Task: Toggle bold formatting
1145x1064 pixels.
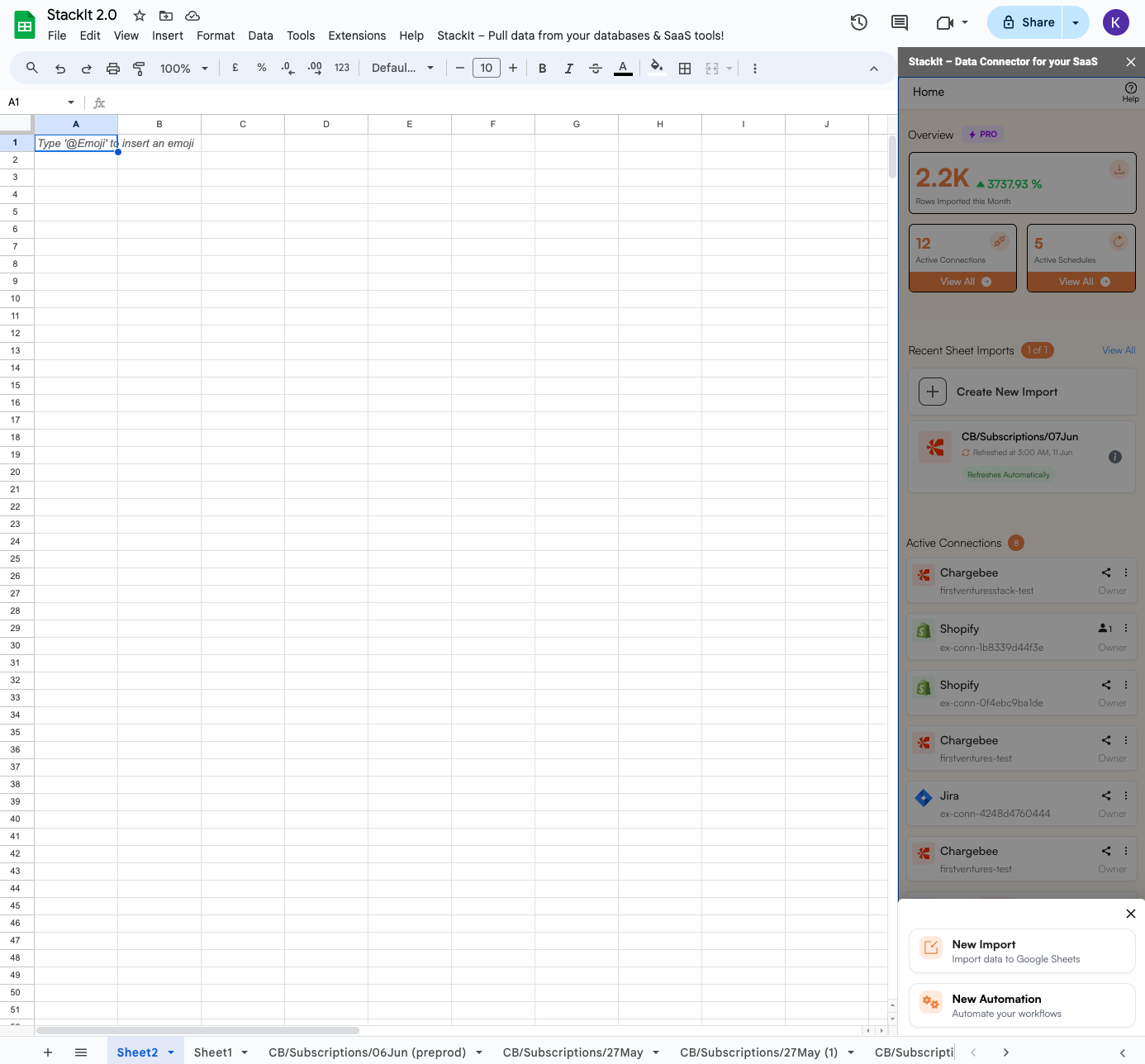Action: pos(543,69)
